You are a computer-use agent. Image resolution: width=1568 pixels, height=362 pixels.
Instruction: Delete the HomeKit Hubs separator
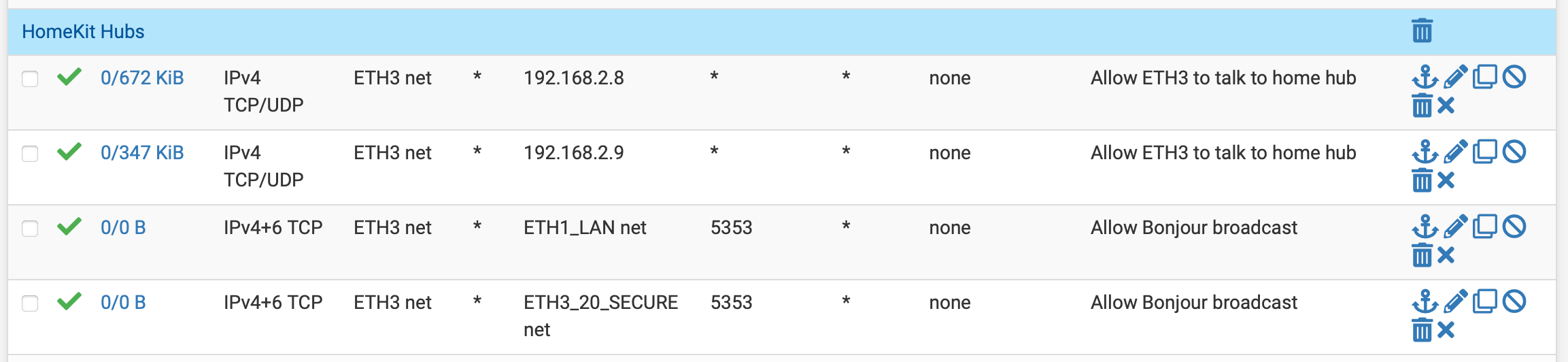(x=1422, y=31)
